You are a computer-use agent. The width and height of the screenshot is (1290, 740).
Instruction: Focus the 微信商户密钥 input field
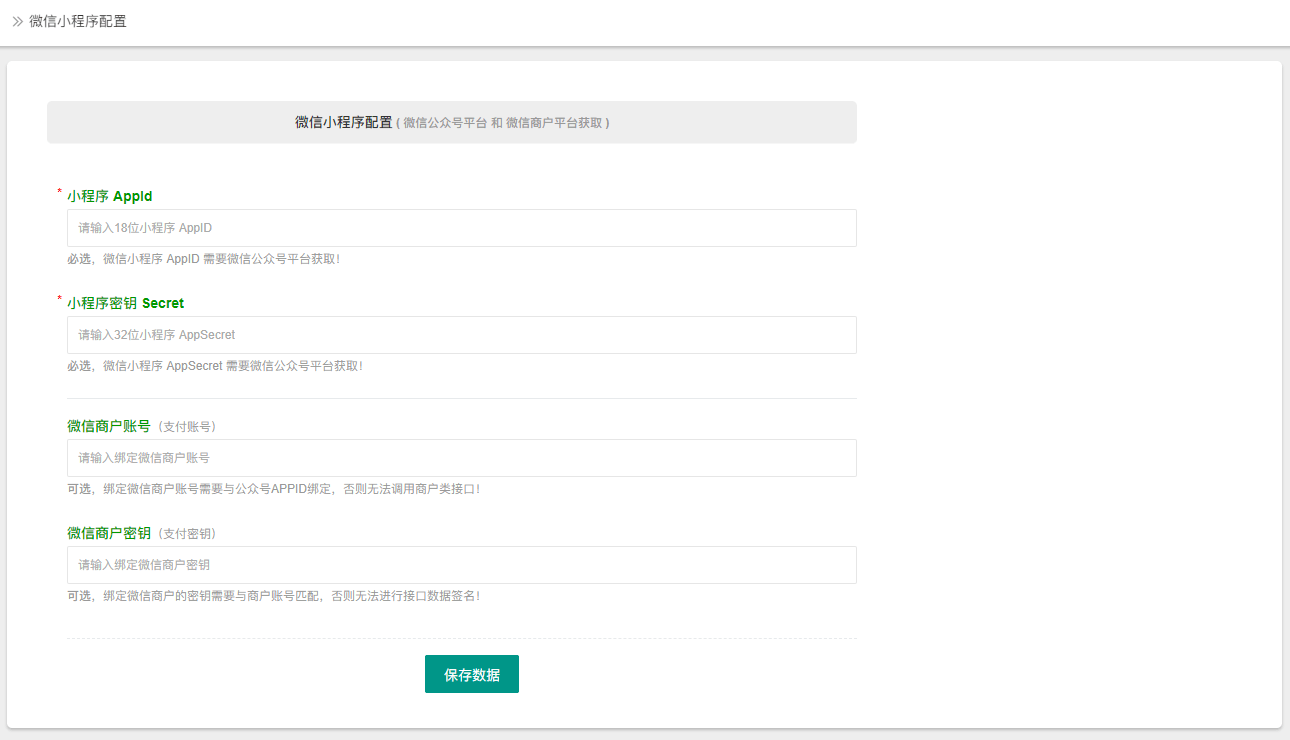[x=462, y=565]
